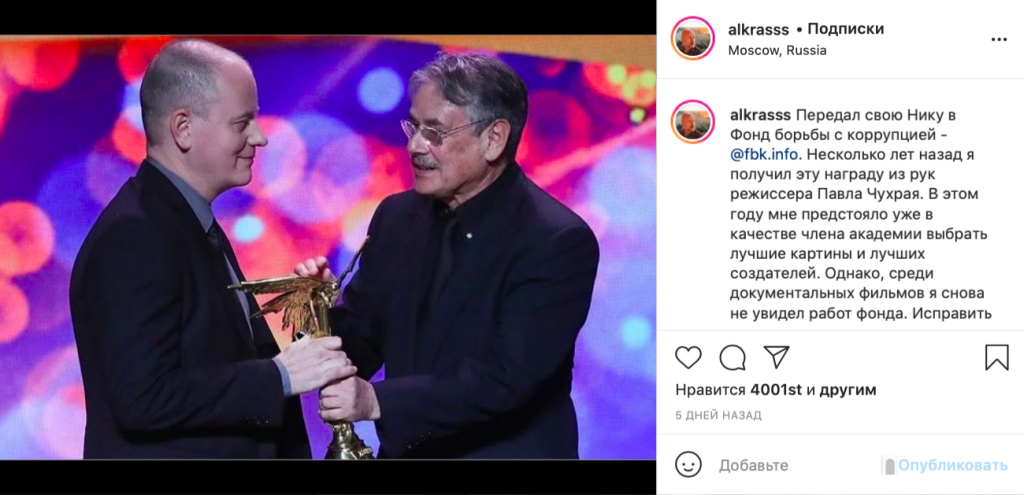Open the three-dot more options menu
Screen dimensions: 1024x495
pyautogui.click(x=999, y=40)
